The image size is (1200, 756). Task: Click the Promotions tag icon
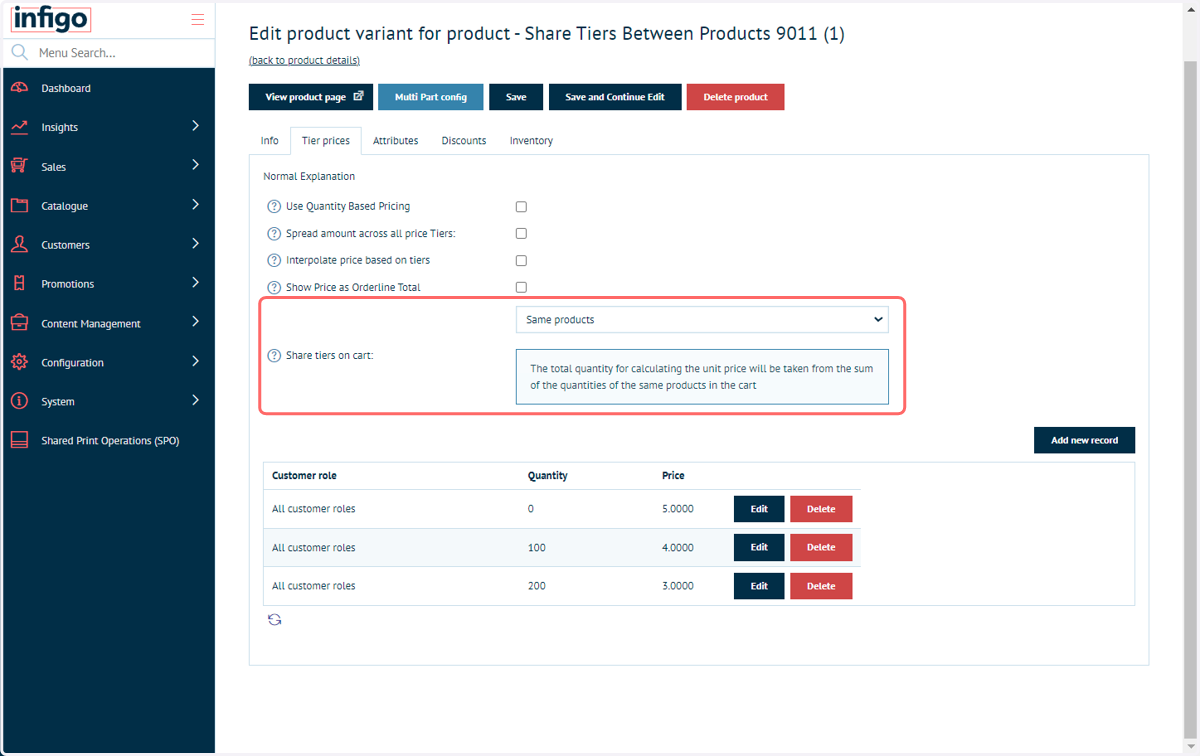point(20,283)
